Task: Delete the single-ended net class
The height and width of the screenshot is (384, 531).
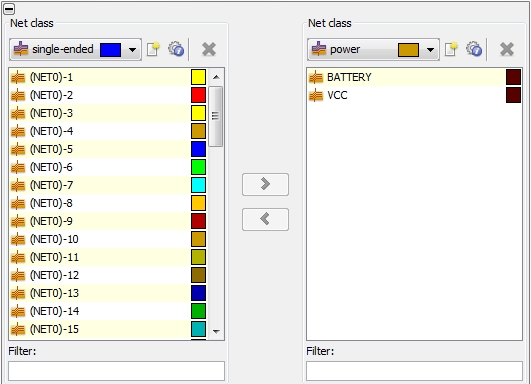Action: [209, 49]
